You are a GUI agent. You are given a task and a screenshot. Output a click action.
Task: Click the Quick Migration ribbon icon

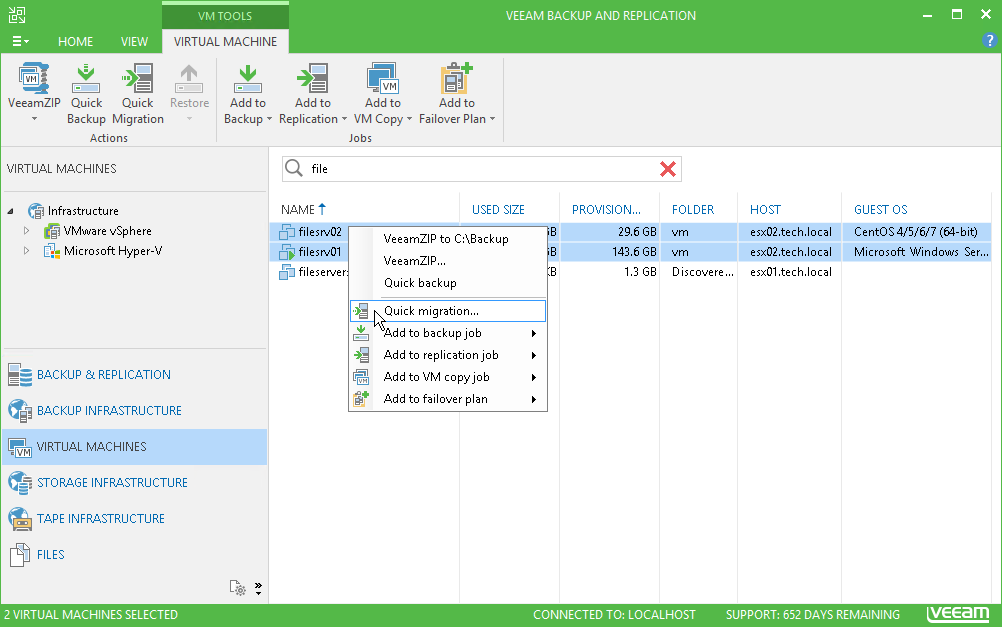coord(137,78)
